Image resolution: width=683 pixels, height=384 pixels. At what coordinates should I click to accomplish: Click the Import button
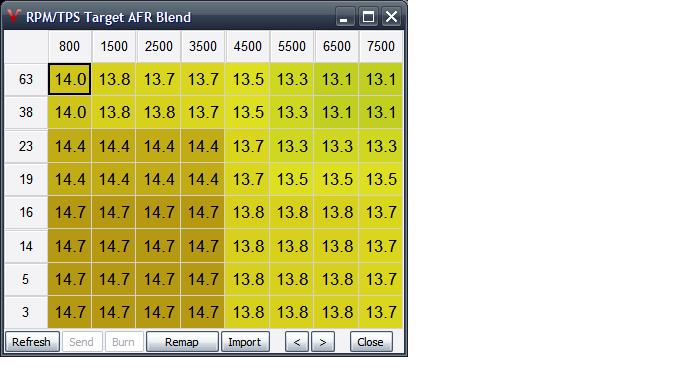pos(245,342)
